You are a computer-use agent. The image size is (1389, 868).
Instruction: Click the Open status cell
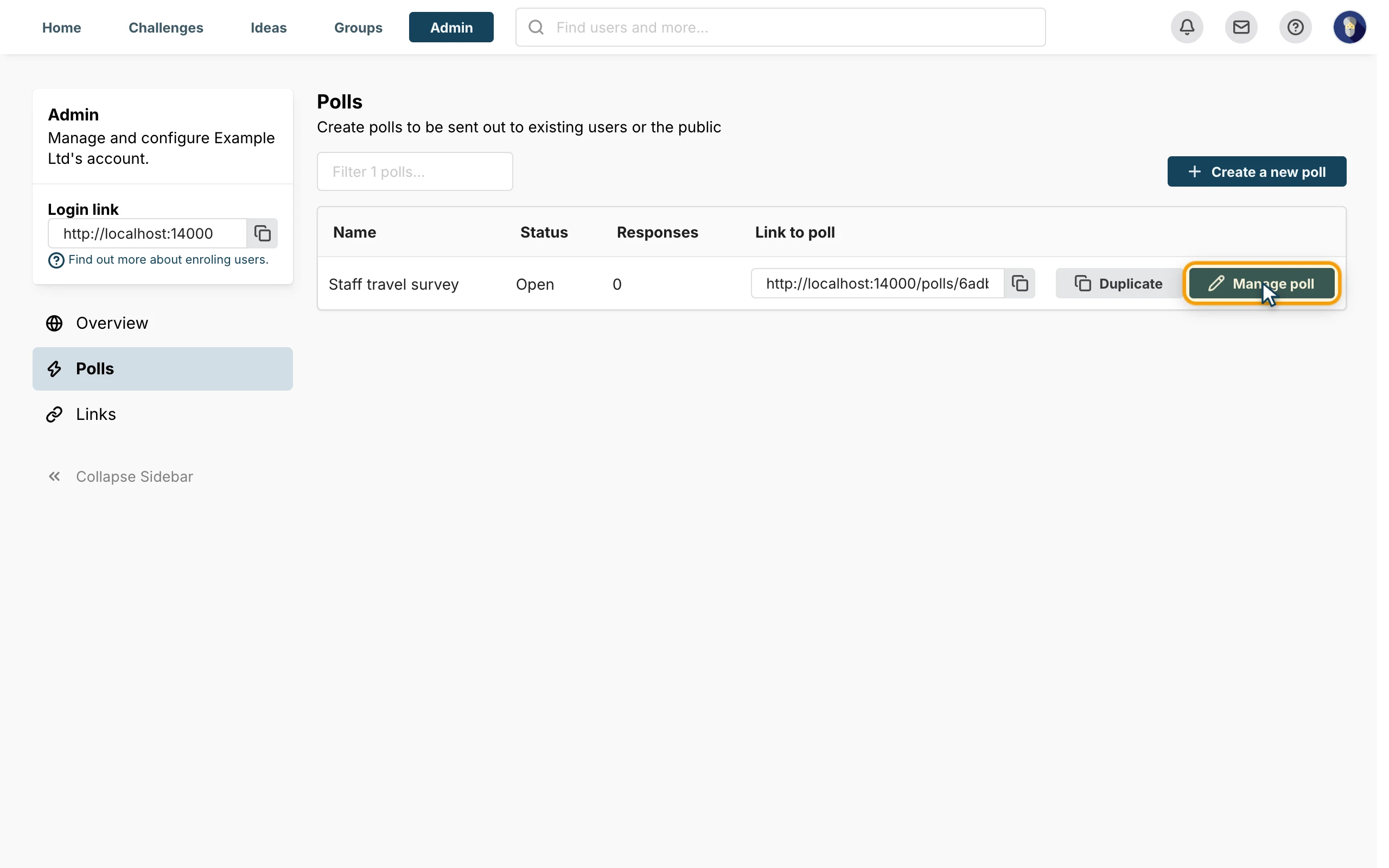tap(535, 284)
